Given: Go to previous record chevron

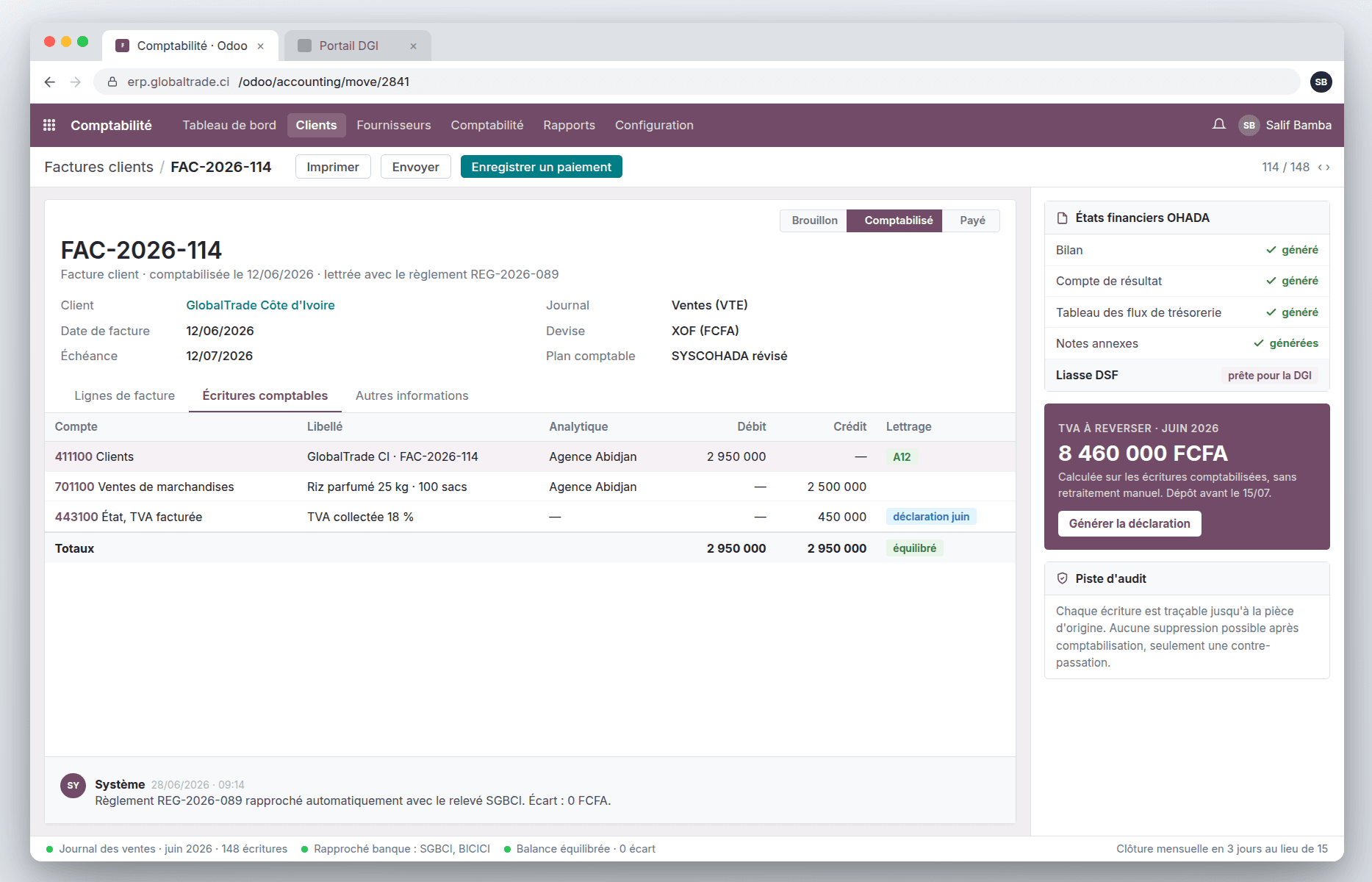Looking at the screenshot, I should (x=1320, y=168).
